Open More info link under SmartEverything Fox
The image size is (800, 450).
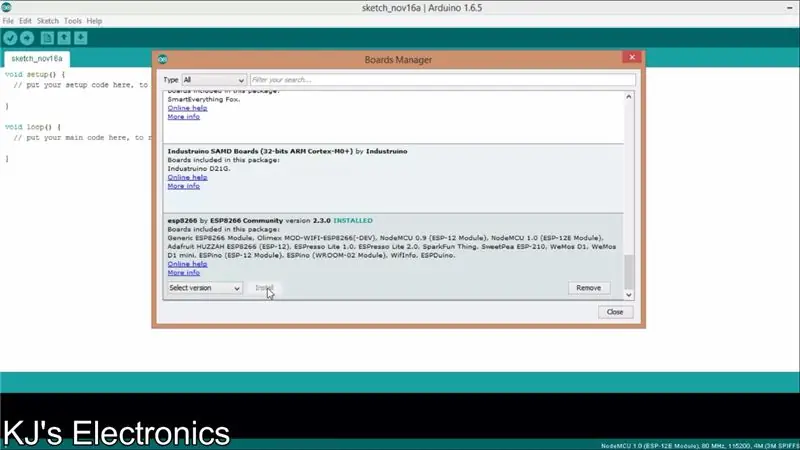(184, 117)
